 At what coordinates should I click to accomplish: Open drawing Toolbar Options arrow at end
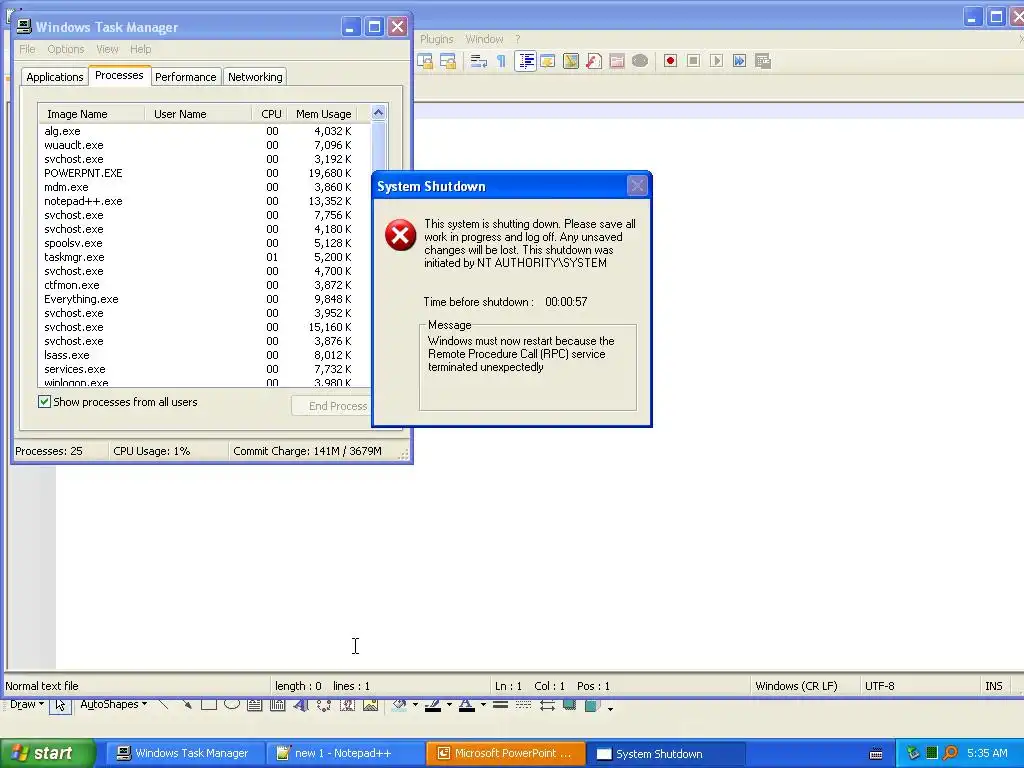coord(610,707)
